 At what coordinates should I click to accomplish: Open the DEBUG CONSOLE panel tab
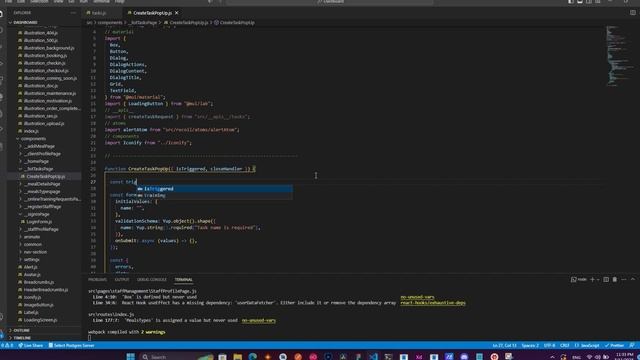[x=152, y=280]
